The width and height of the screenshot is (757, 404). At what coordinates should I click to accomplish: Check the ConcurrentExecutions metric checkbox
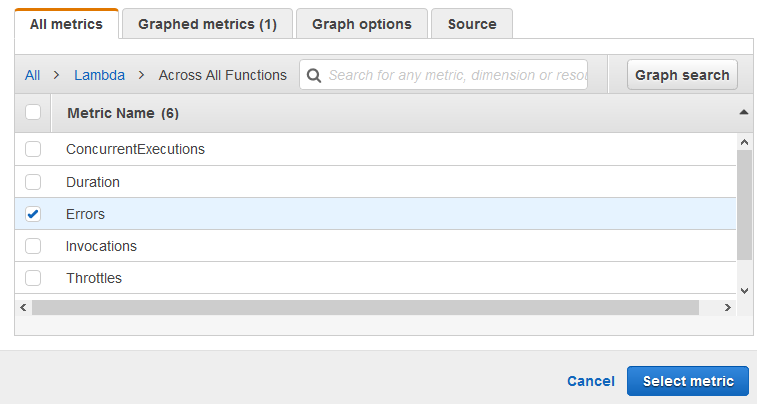[33, 149]
